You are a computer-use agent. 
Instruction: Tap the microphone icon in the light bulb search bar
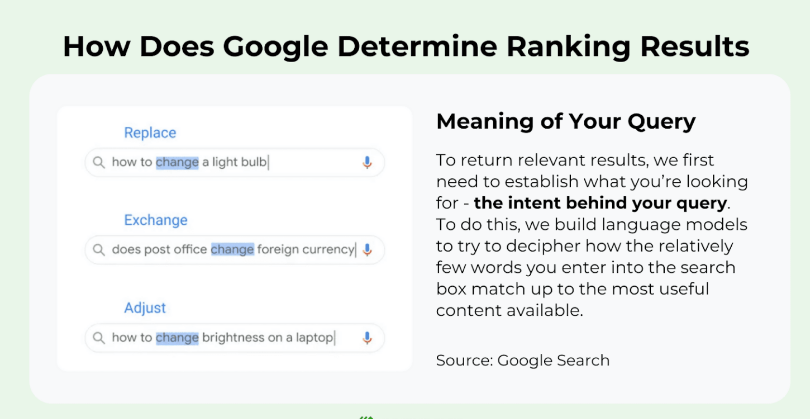367,162
